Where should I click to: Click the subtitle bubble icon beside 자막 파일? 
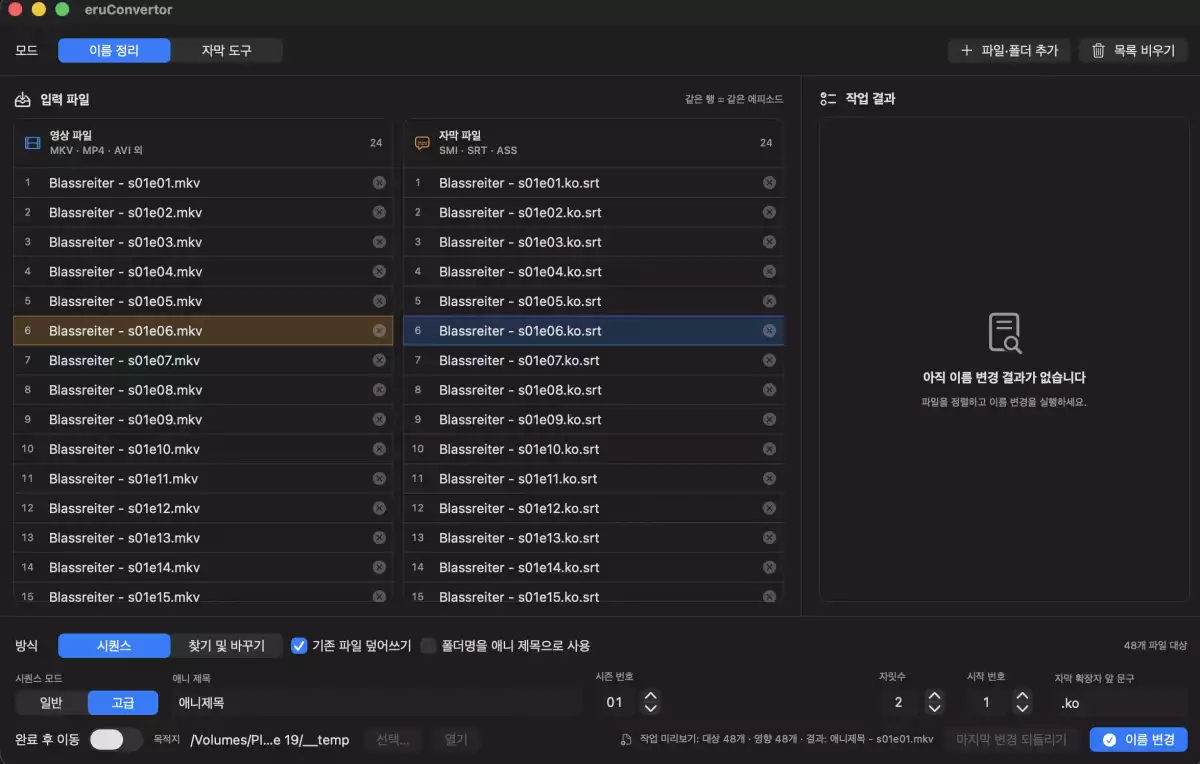[422, 143]
